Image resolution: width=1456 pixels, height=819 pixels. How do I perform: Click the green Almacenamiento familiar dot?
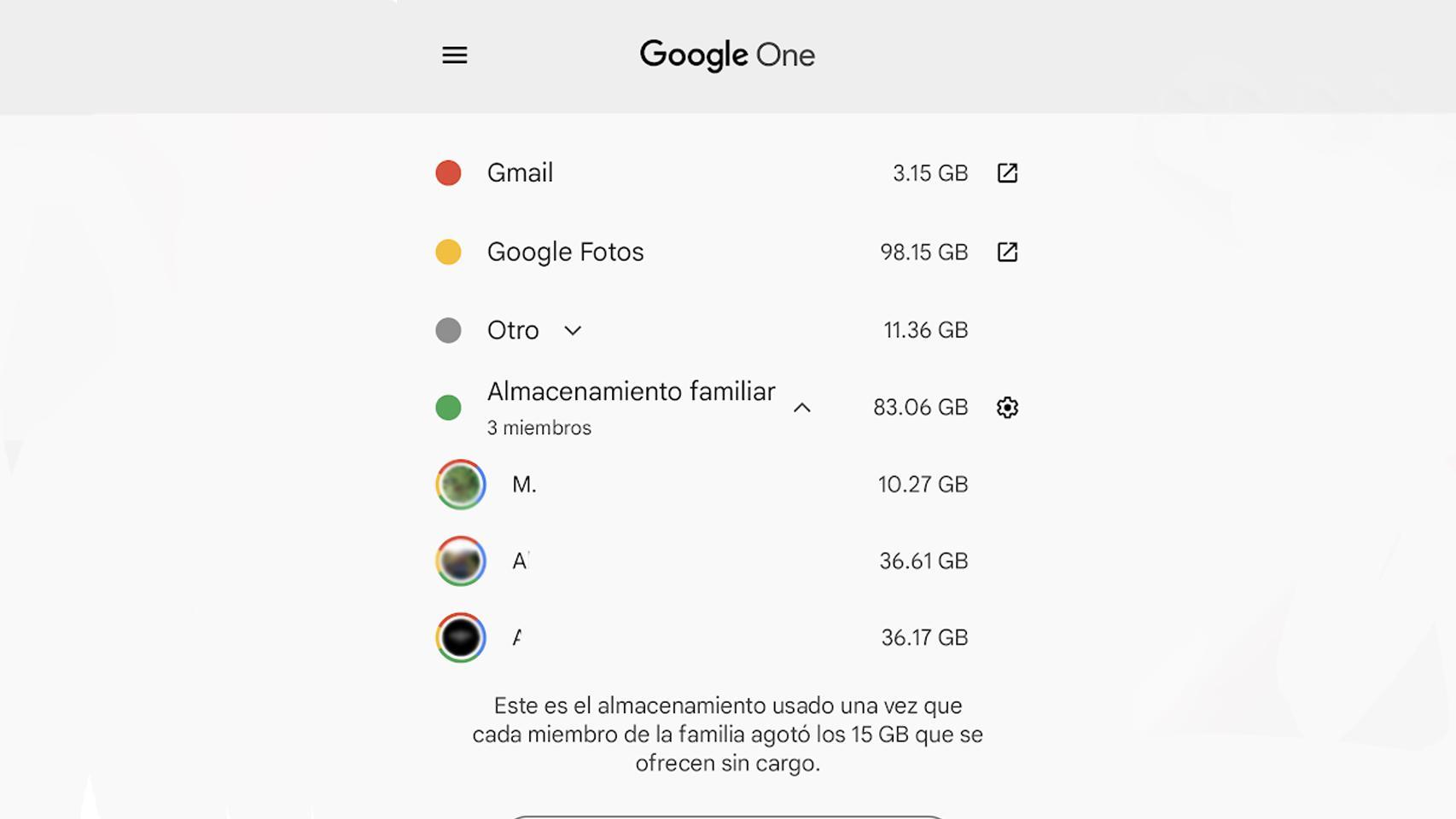448,408
